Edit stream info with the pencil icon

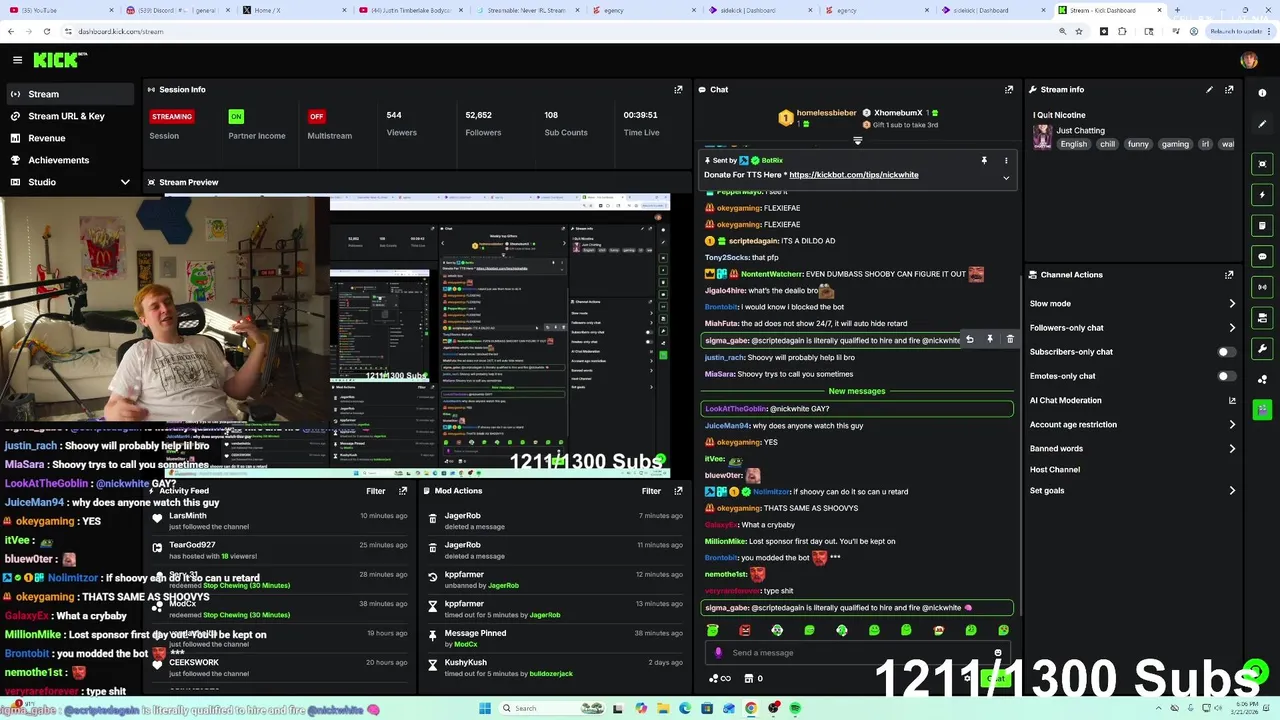[1209, 90]
